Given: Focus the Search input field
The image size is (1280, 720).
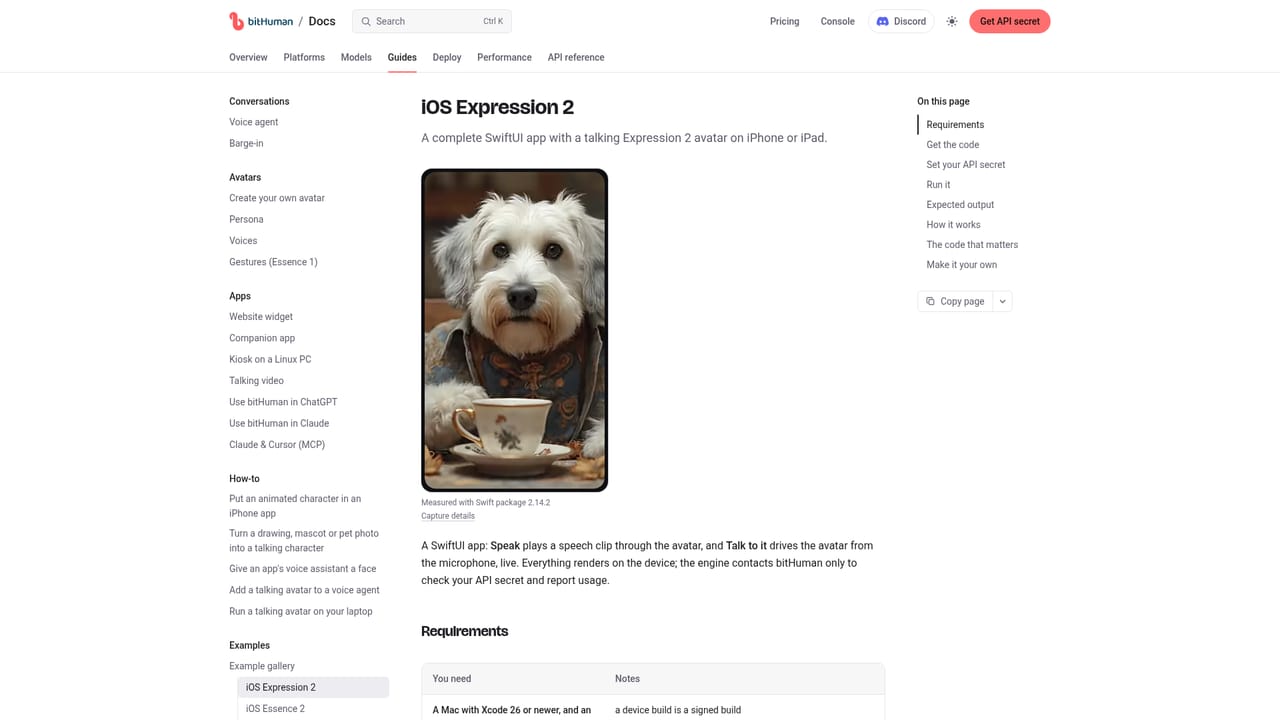Looking at the screenshot, I should point(432,21).
